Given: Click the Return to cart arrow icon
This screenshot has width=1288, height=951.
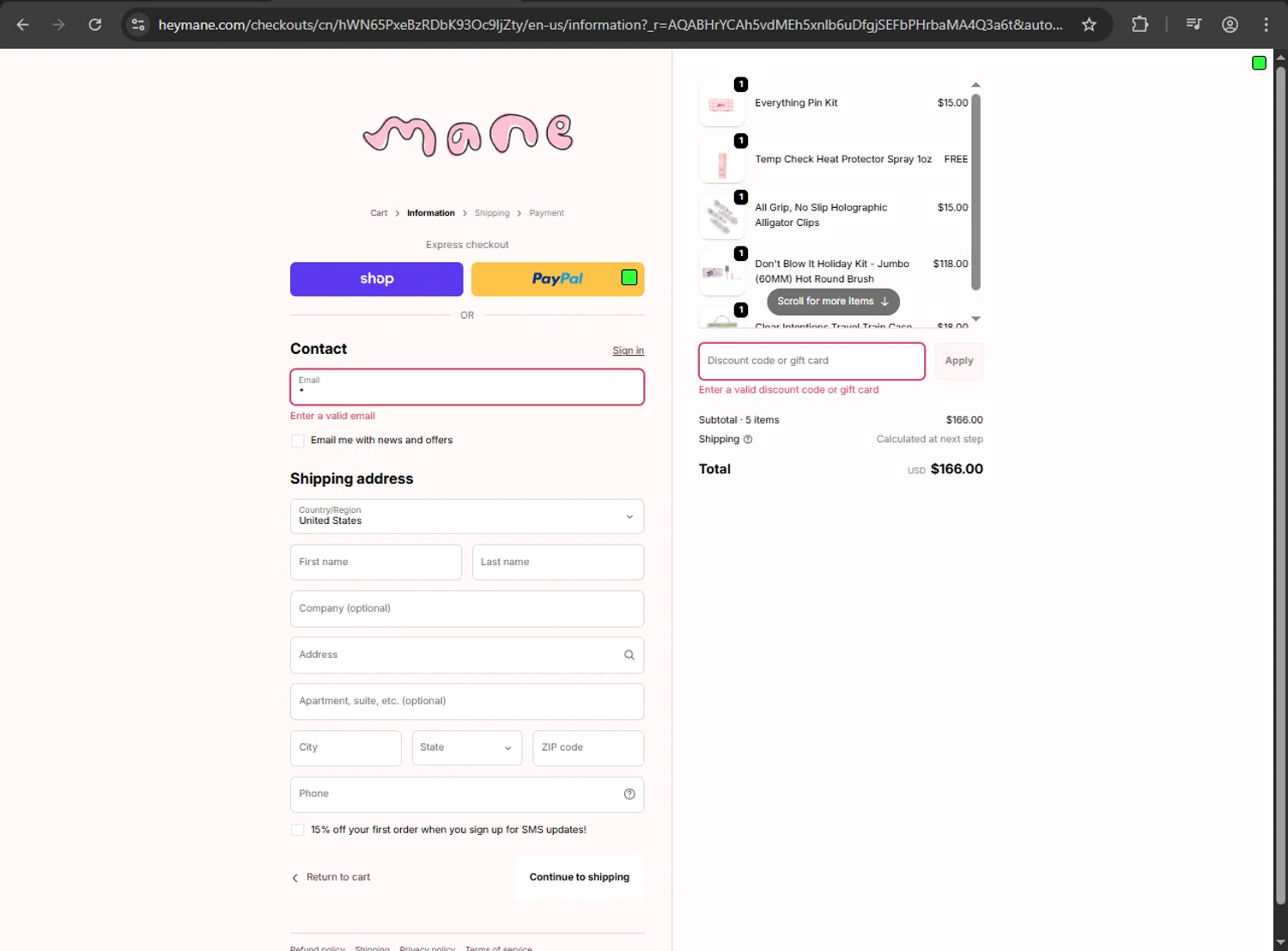Looking at the screenshot, I should point(295,878).
